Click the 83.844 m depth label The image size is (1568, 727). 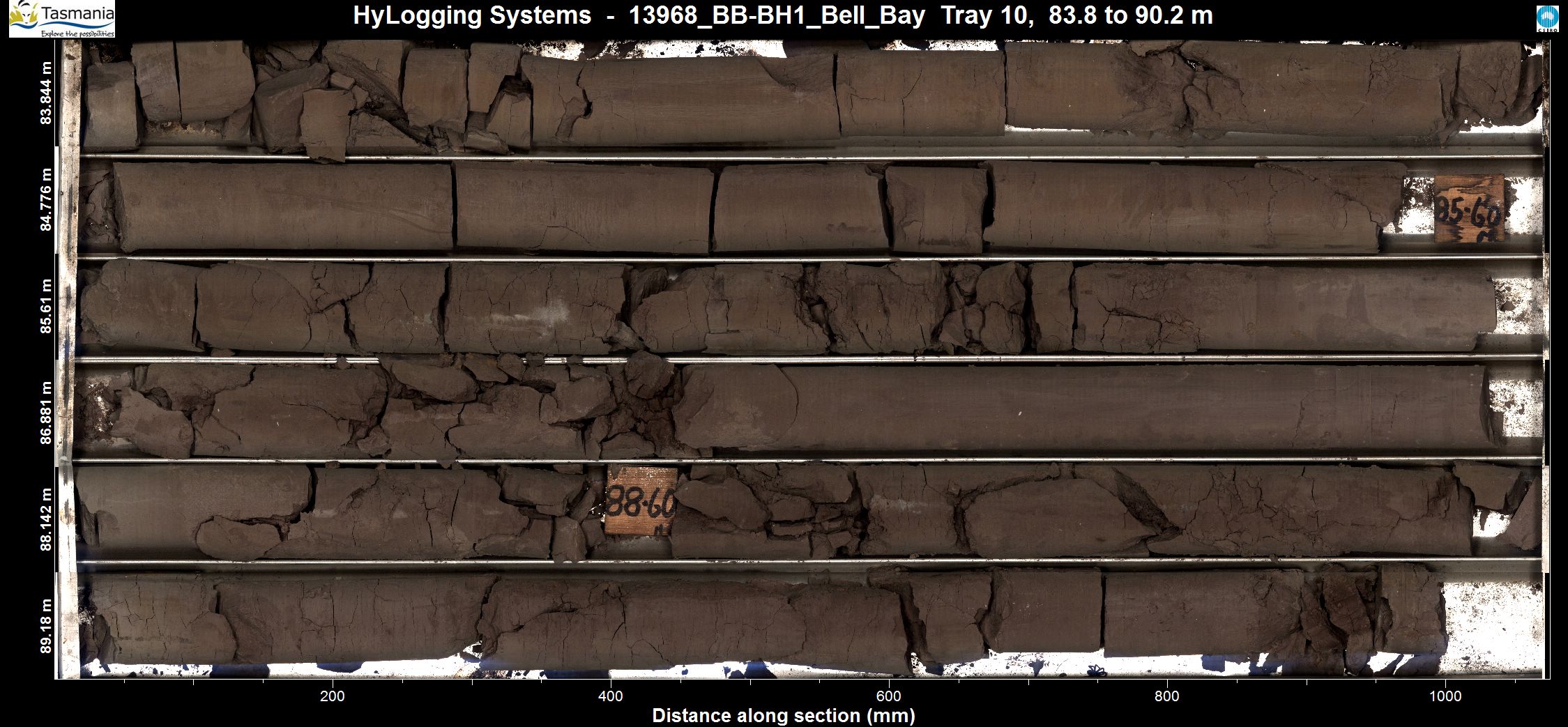pos(47,93)
